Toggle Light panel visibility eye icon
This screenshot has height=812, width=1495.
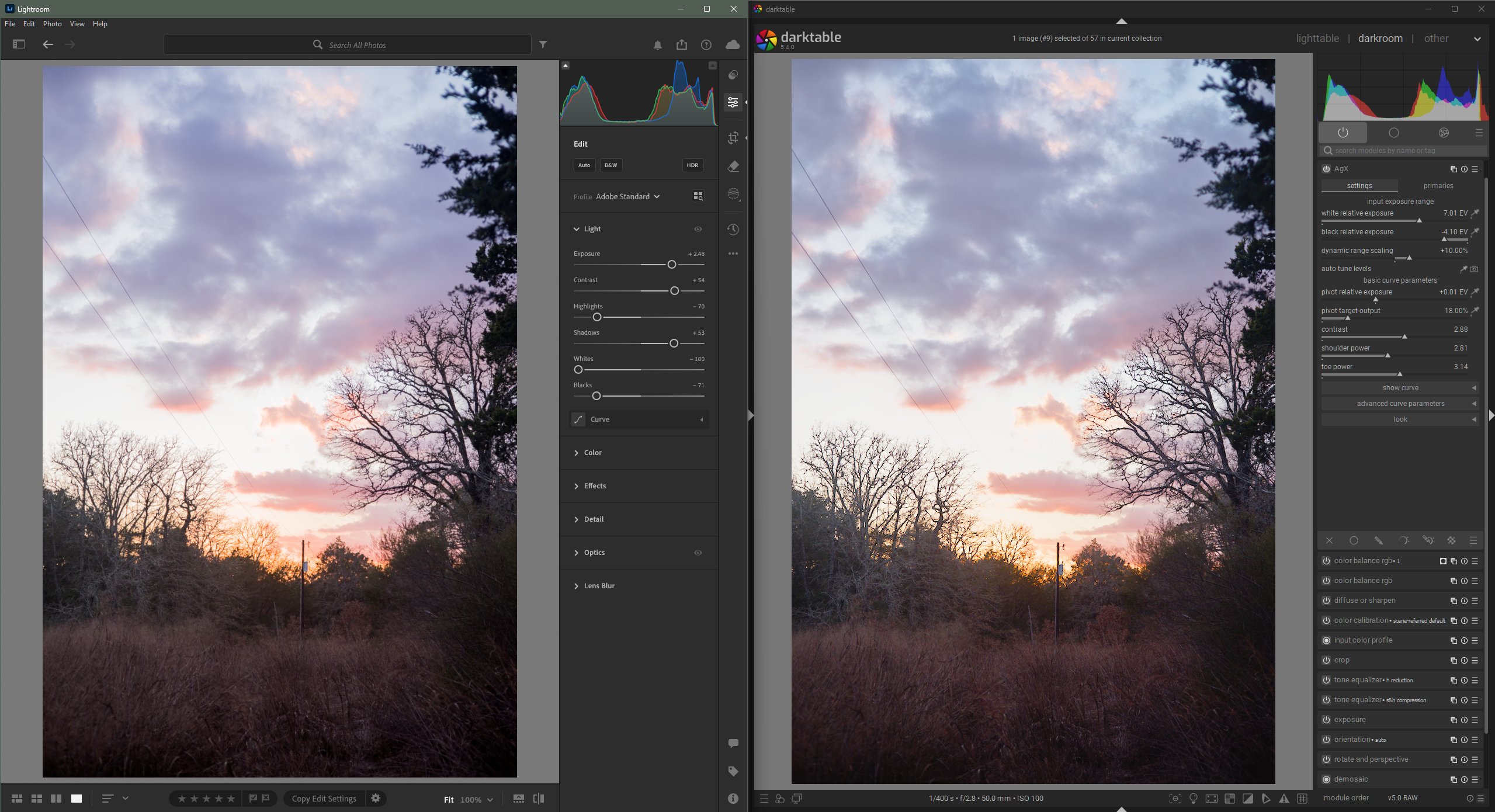(698, 229)
